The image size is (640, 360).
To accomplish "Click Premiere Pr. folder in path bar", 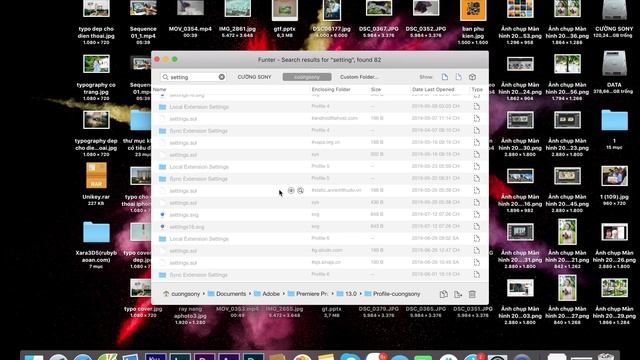I will tap(308, 294).
